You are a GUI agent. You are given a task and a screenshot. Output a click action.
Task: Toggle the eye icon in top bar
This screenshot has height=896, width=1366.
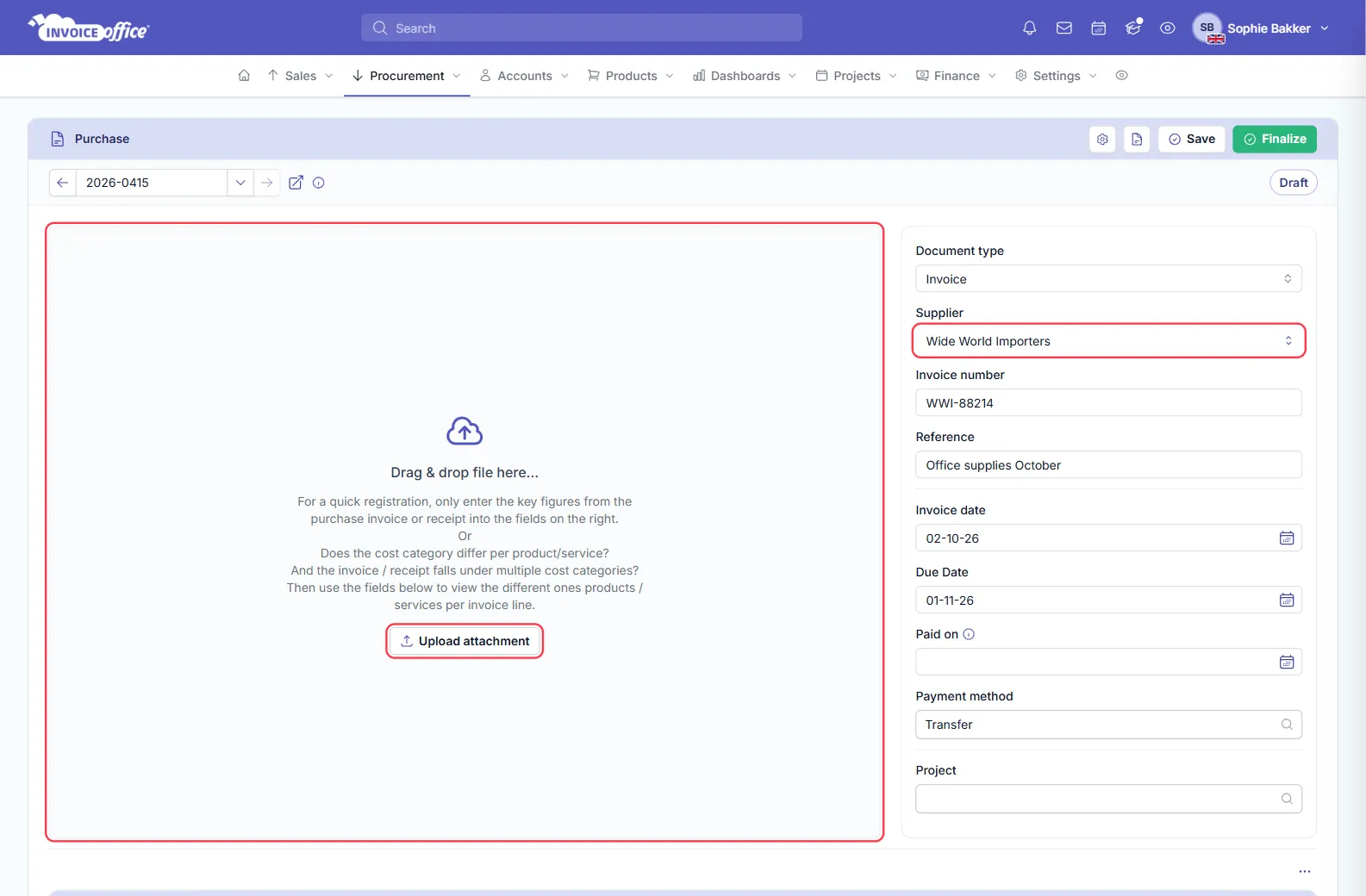coord(1167,28)
